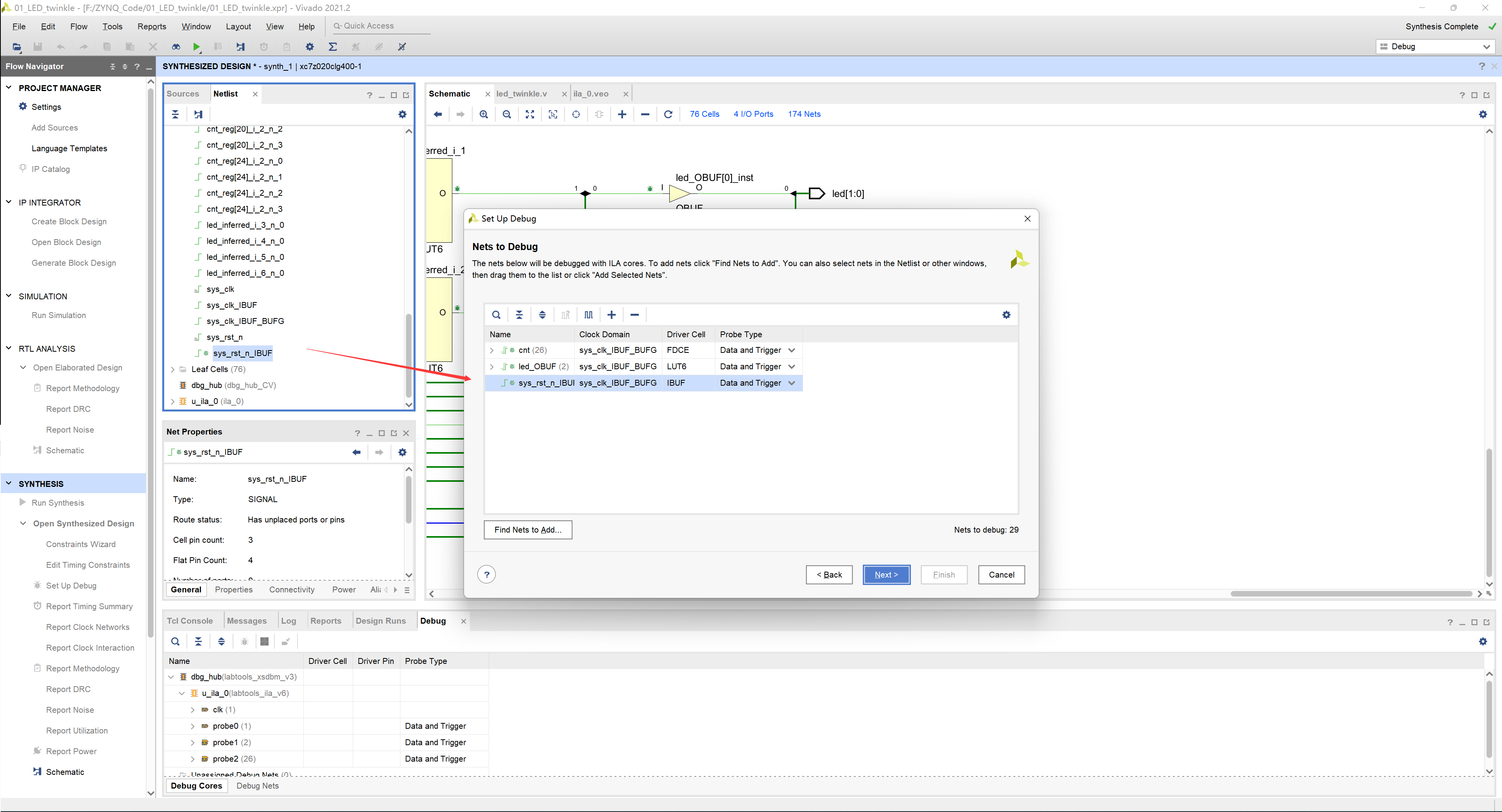Click Add Selected Nets plus icon in dialog

[x=612, y=315]
